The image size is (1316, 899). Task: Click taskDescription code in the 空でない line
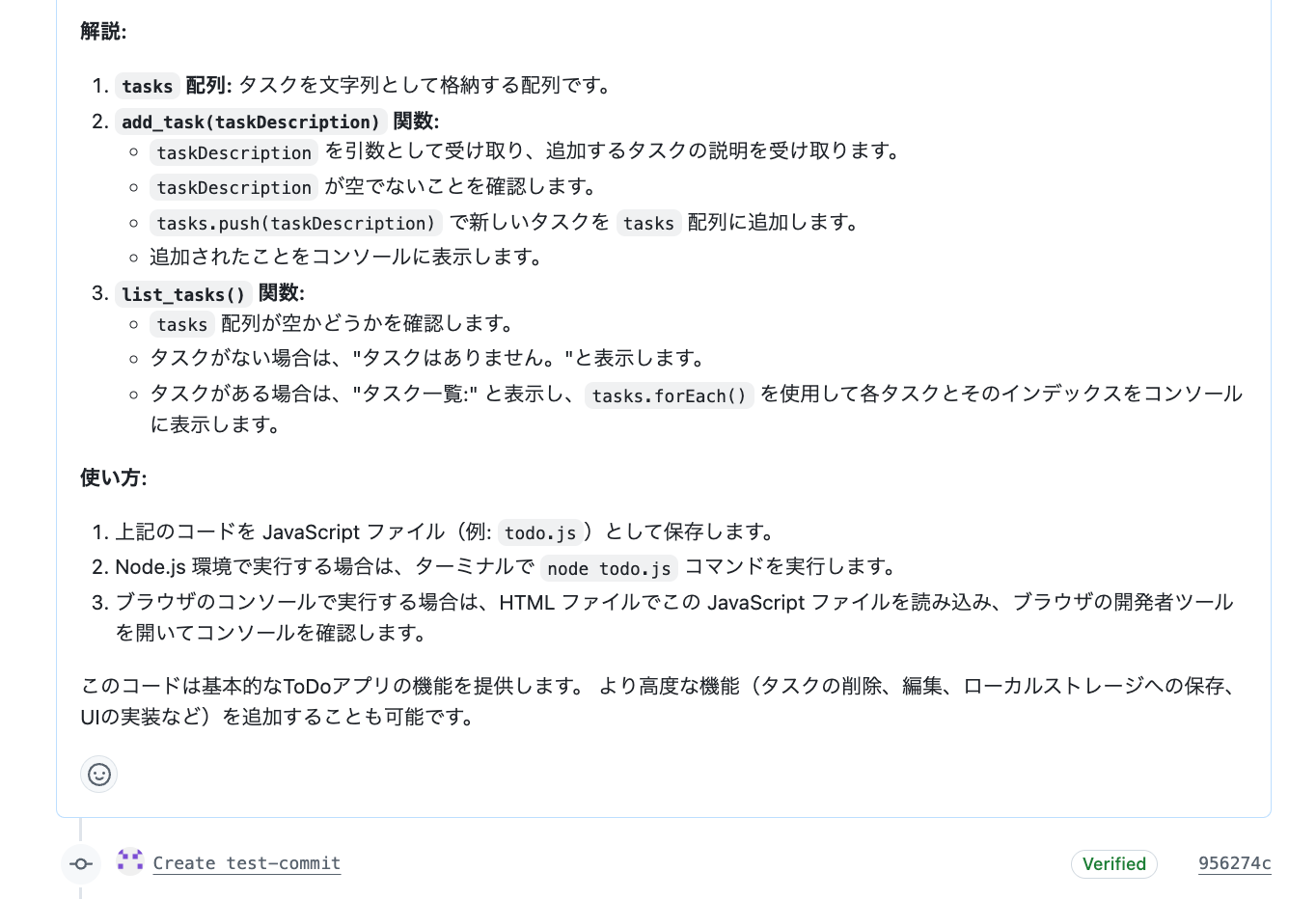pos(233,187)
